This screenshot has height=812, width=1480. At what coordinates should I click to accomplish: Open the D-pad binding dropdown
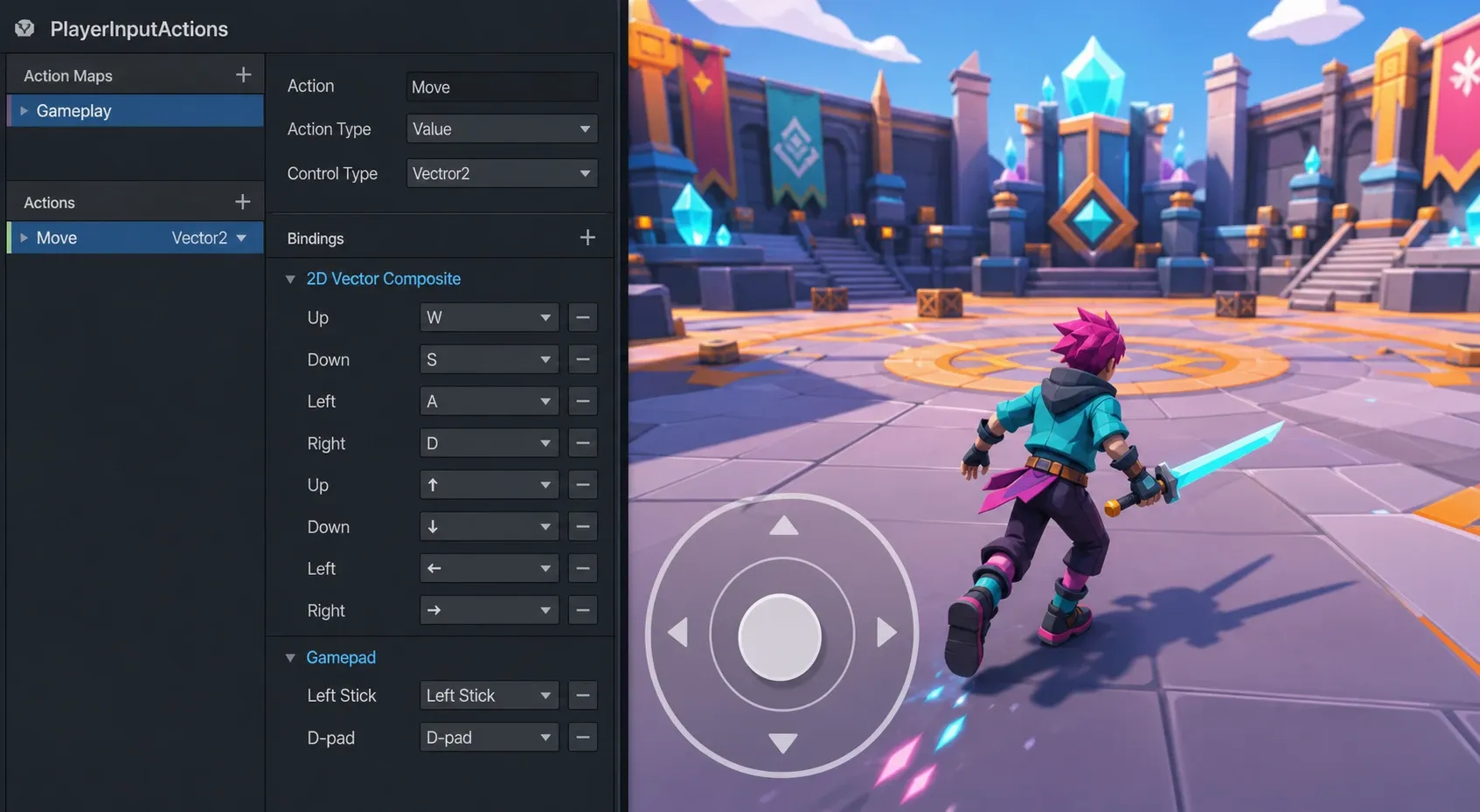pyautogui.click(x=489, y=738)
